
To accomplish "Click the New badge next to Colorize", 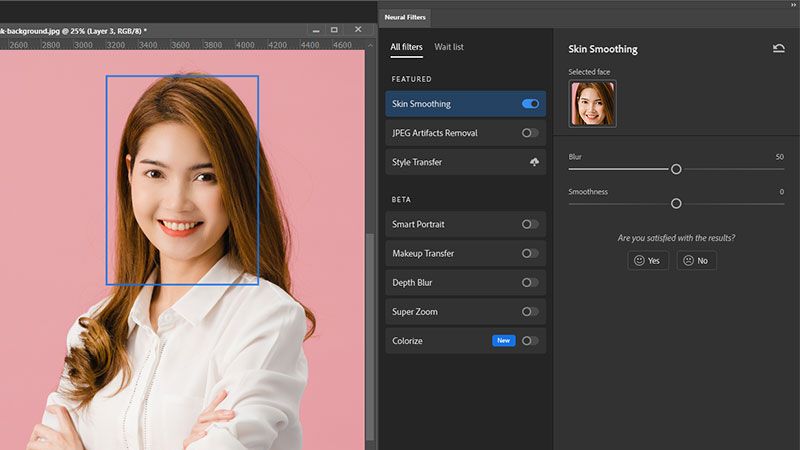I will [503, 341].
